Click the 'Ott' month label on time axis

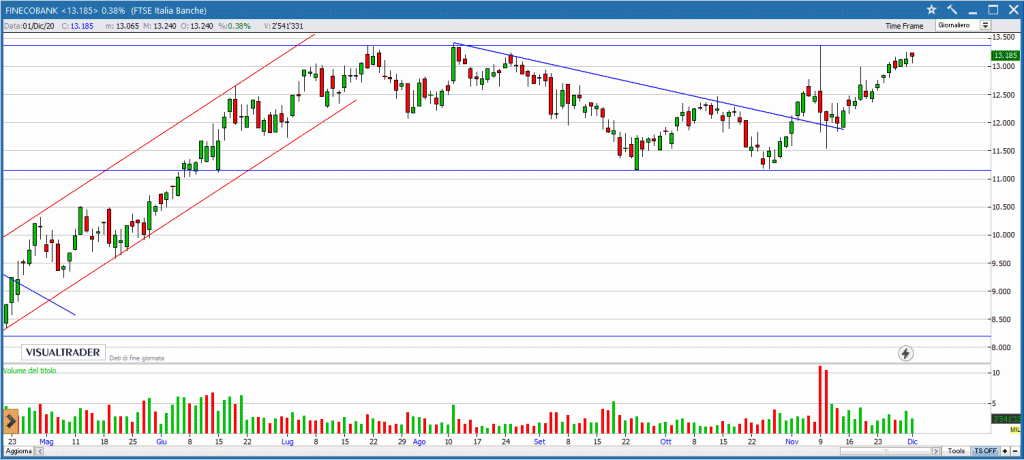pos(665,442)
